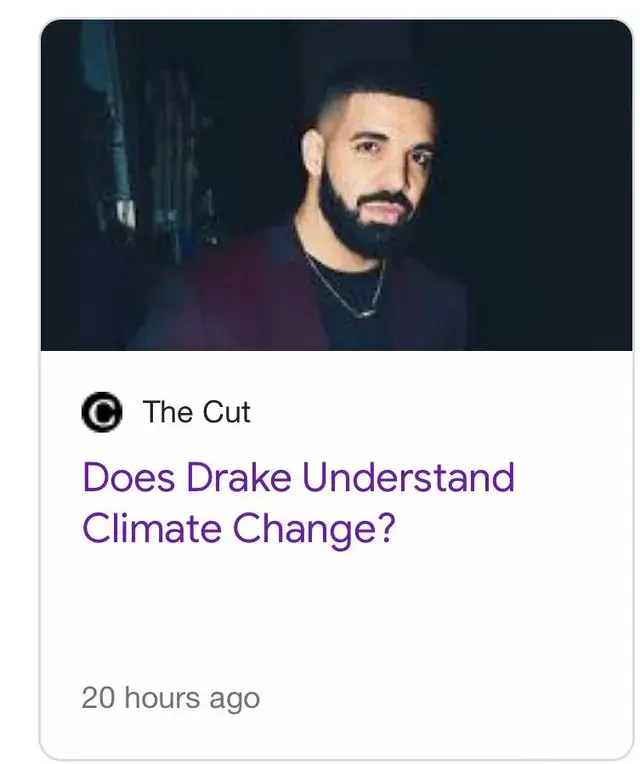Click the word 'hours' in the timestamp
The width and height of the screenshot is (640, 764).
point(162,698)
